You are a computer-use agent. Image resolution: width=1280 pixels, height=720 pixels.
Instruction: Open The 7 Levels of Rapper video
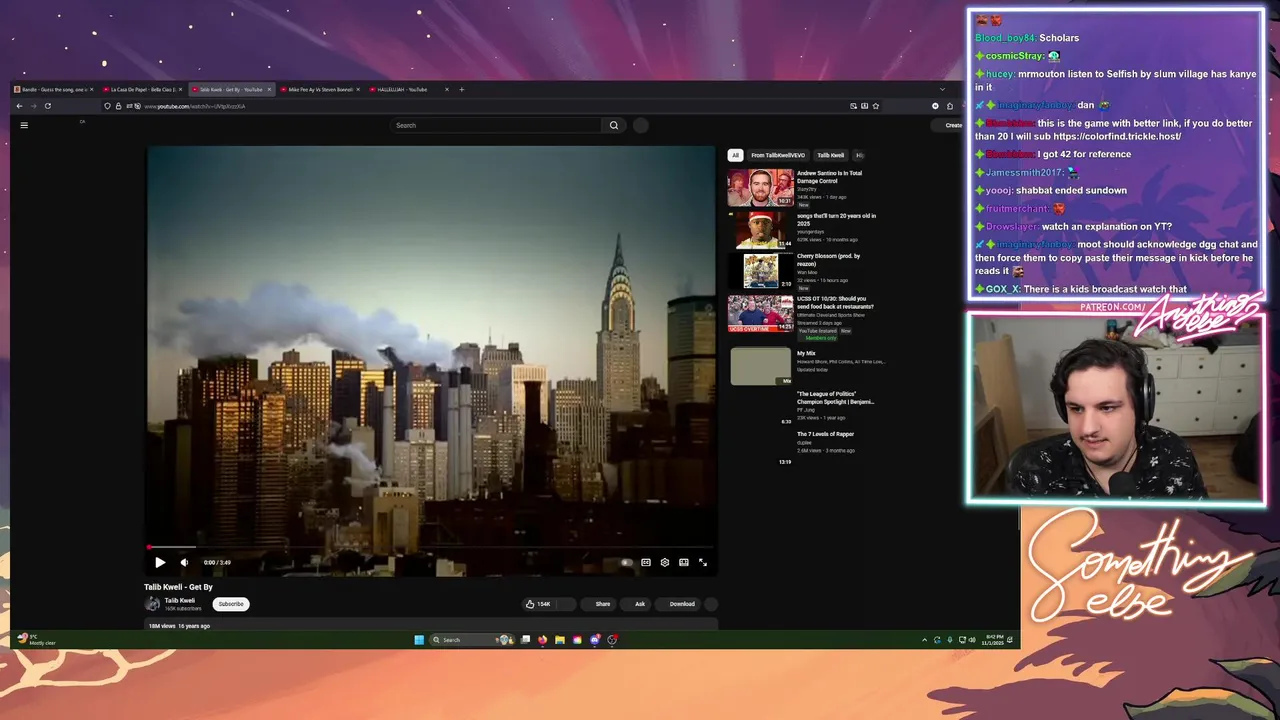[825, 434]
